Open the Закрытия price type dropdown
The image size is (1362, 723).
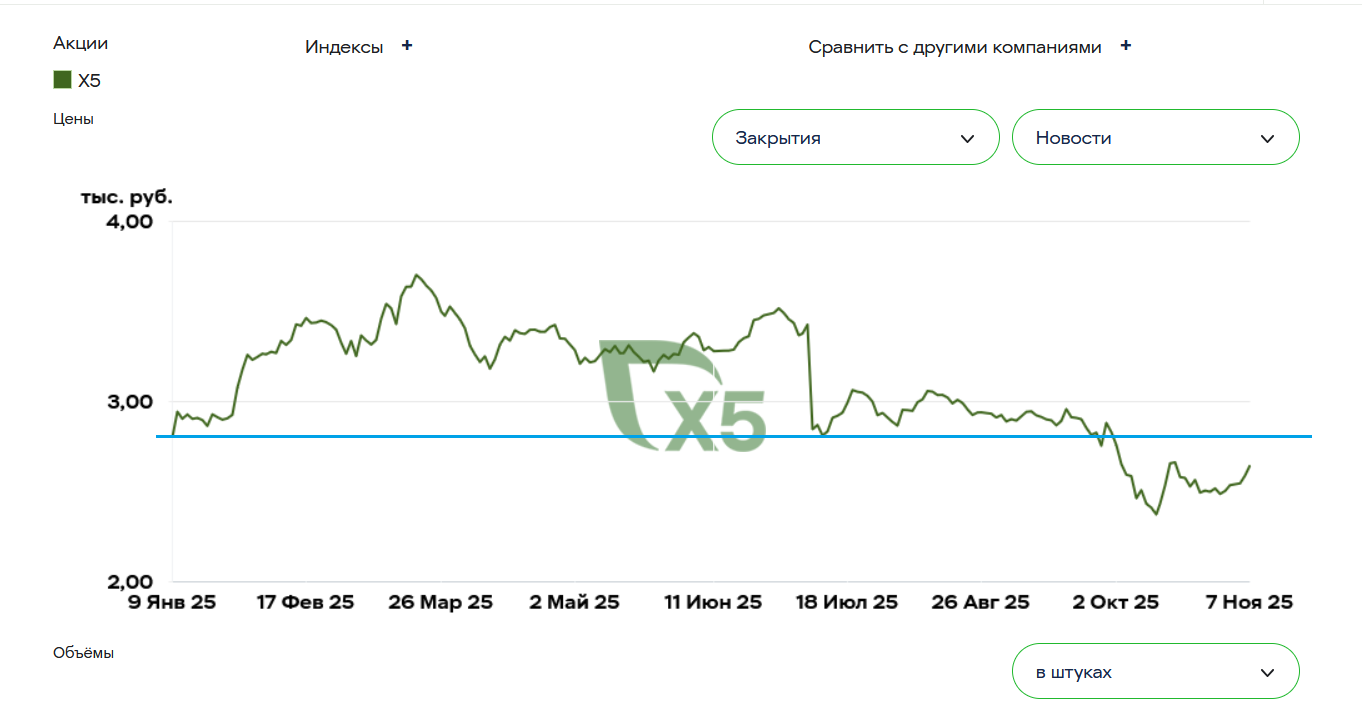coord(855,138)
